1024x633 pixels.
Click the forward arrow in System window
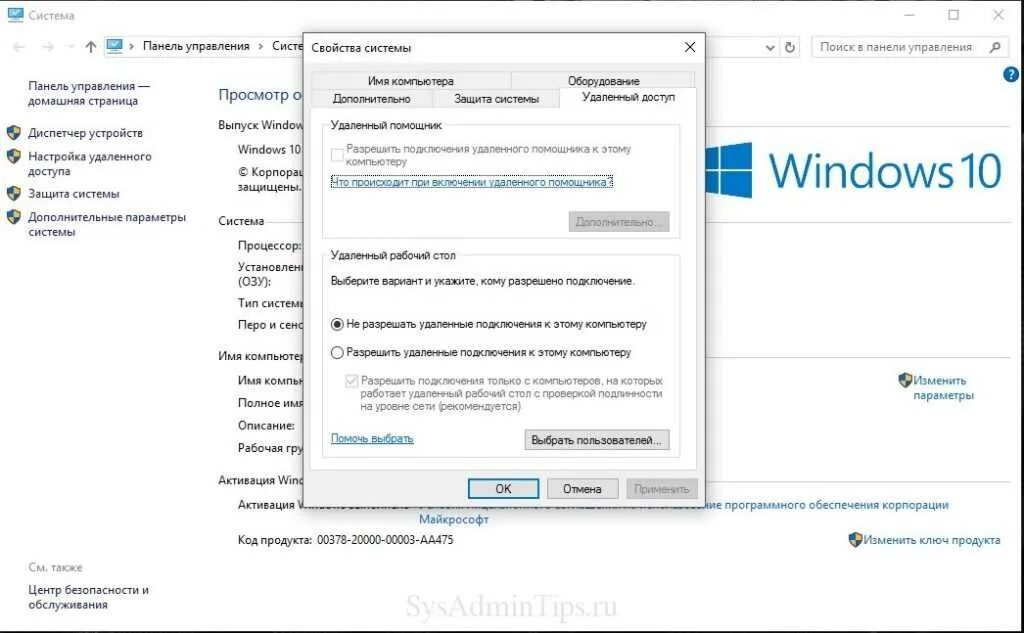click(x=48, y=46)
